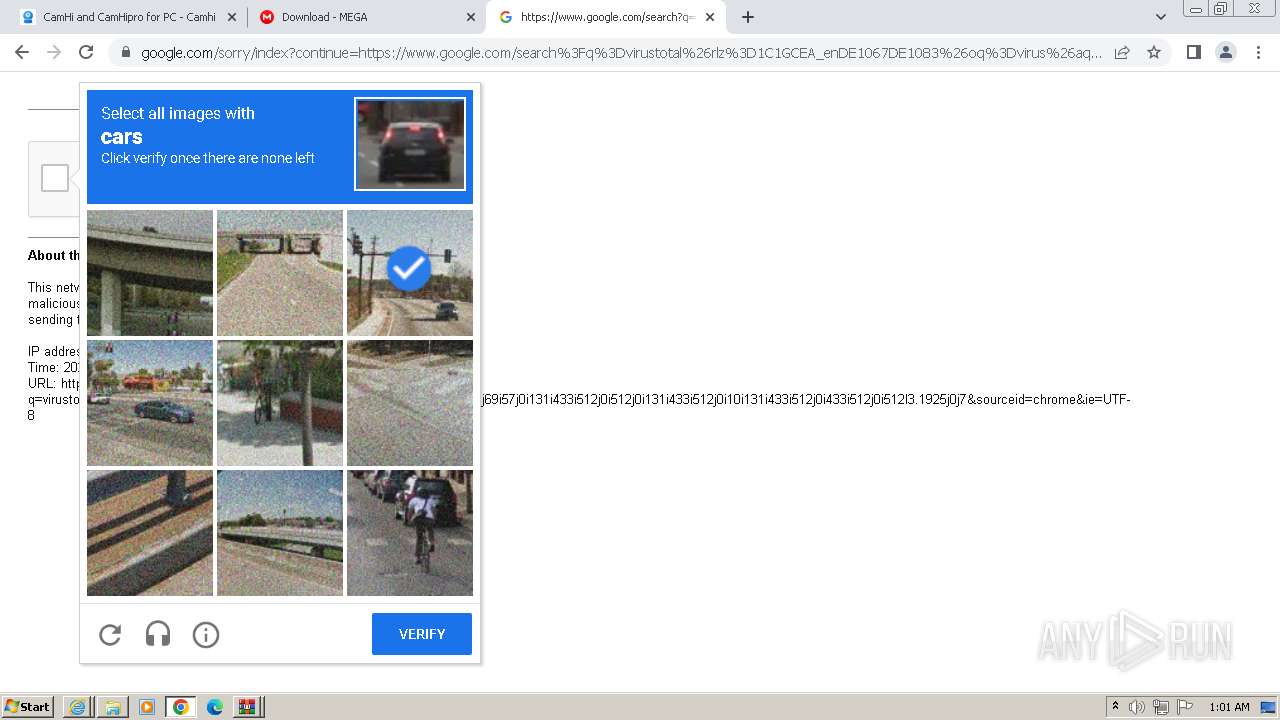Share this page icon

[x=1122, y=52]
